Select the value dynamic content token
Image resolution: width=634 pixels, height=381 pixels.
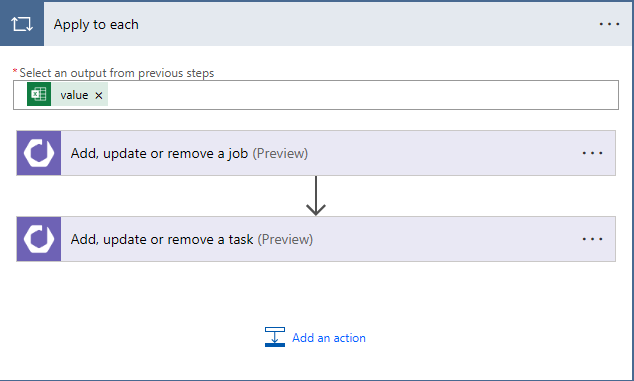(74, 95)
